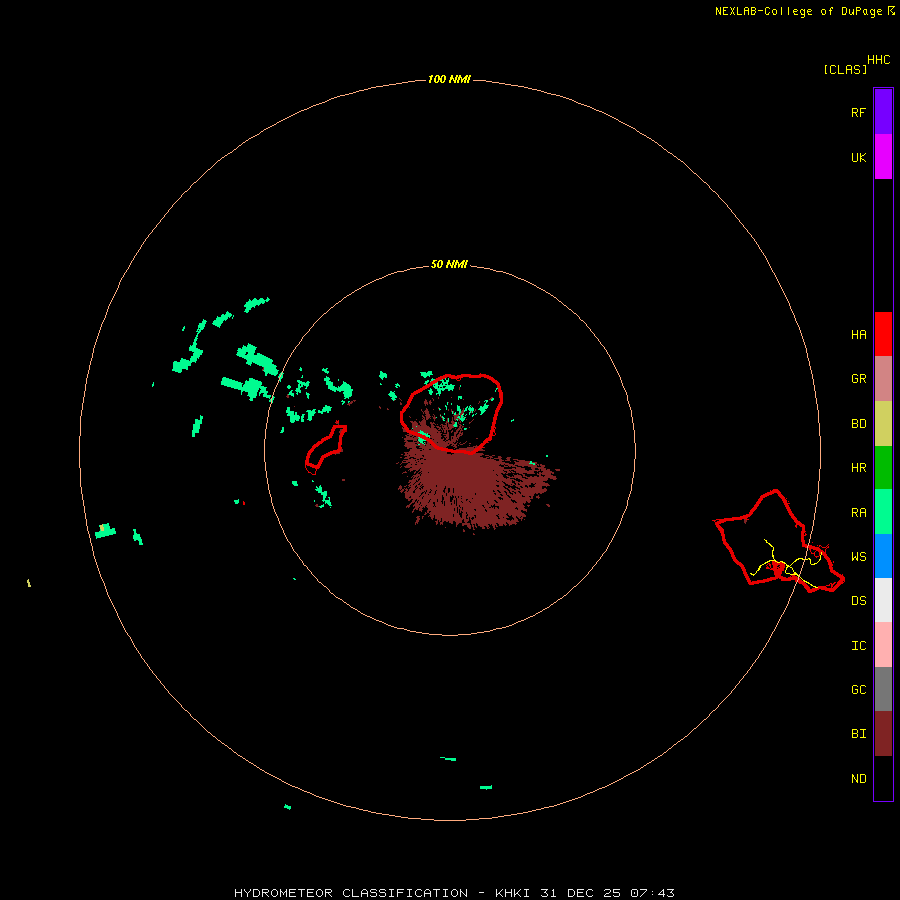
Task: Click the HA legend label
Action: point(858,335)
